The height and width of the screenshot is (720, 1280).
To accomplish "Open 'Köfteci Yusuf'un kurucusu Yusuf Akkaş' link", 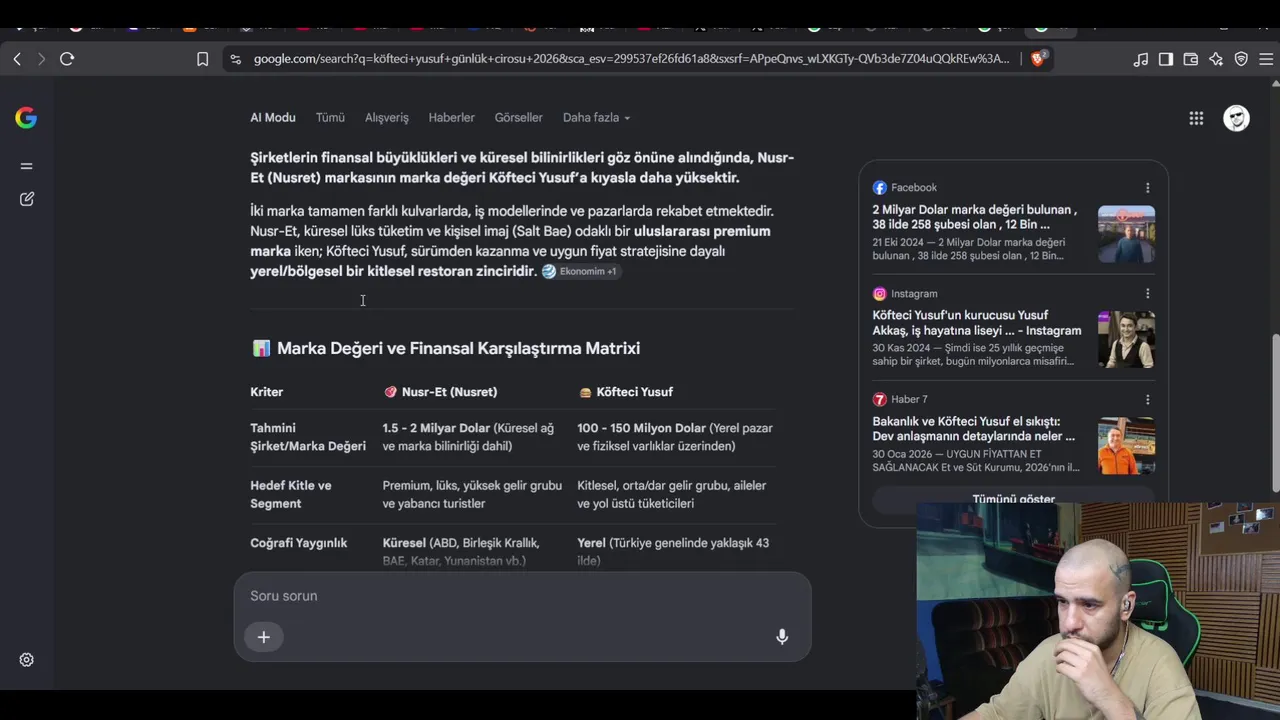I will pyautogui.click(x=977, y=323).
